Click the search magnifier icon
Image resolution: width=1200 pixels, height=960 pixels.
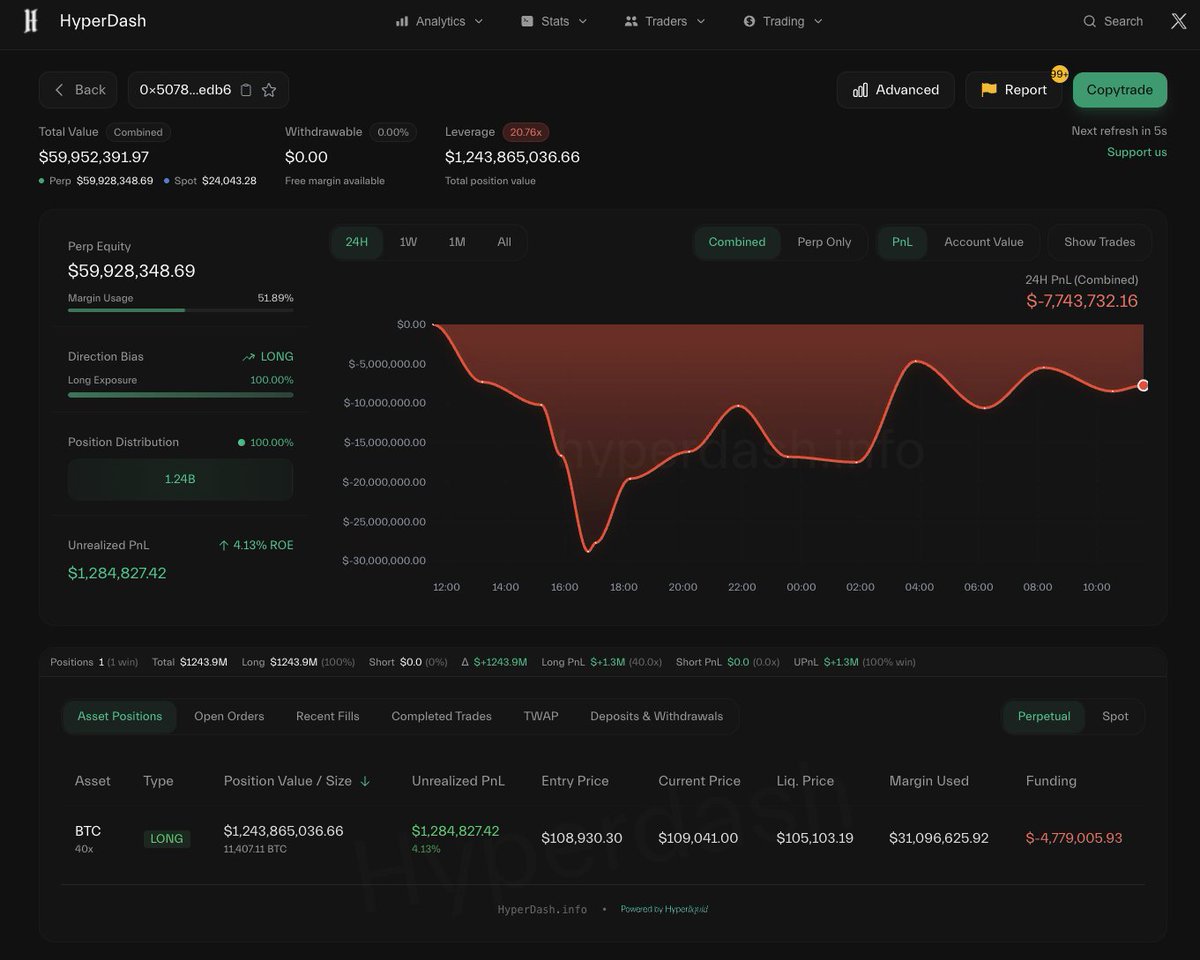pos(1090,21)
